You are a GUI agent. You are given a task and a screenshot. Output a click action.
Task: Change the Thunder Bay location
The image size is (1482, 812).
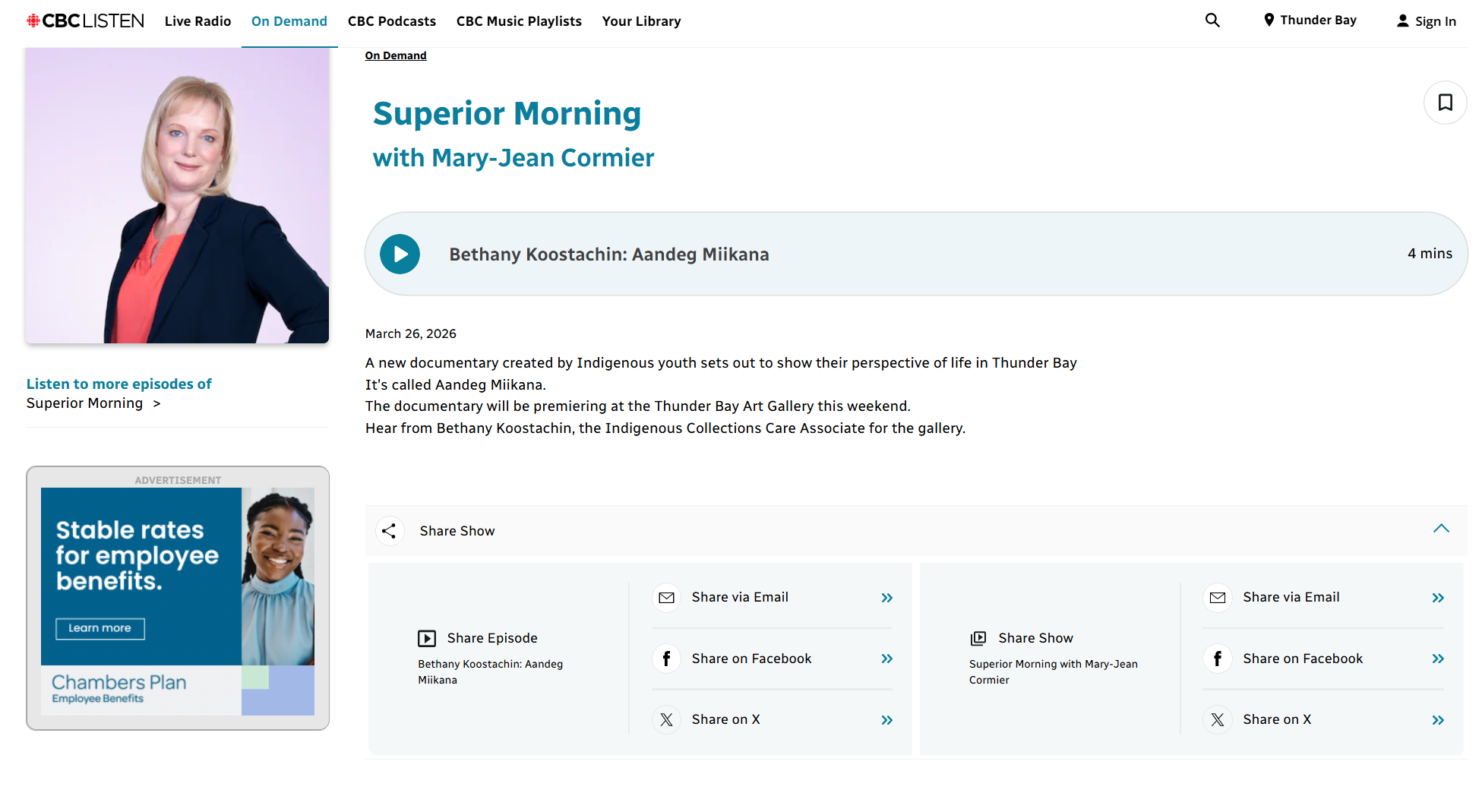click(1310, 21)
